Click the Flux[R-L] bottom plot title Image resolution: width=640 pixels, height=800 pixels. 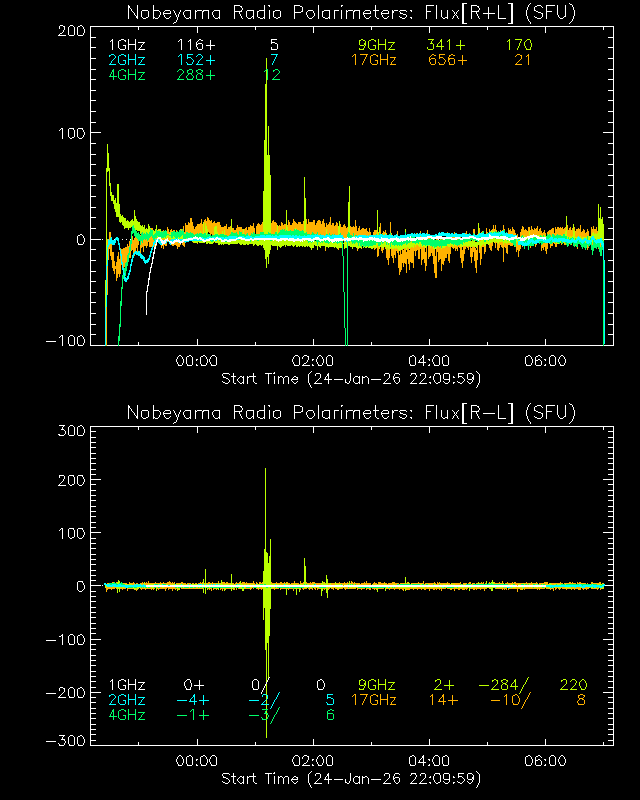[x=351, y=412]
